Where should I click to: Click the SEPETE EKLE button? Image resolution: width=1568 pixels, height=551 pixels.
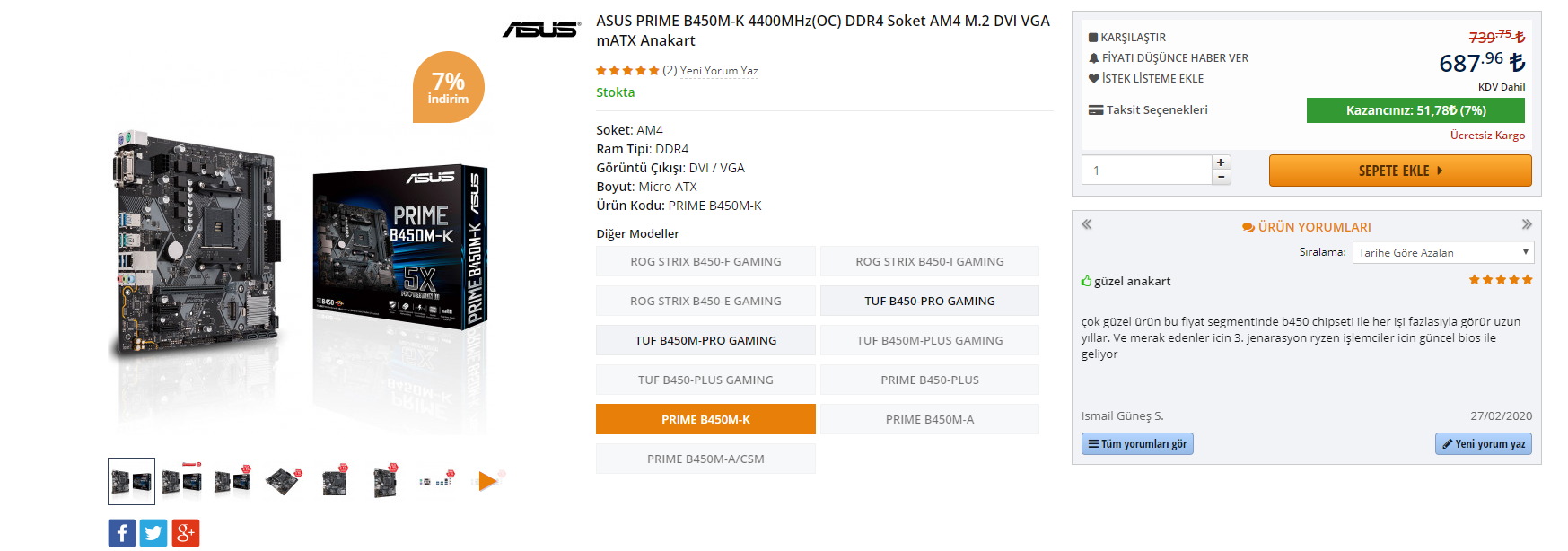coord(1400,171)
